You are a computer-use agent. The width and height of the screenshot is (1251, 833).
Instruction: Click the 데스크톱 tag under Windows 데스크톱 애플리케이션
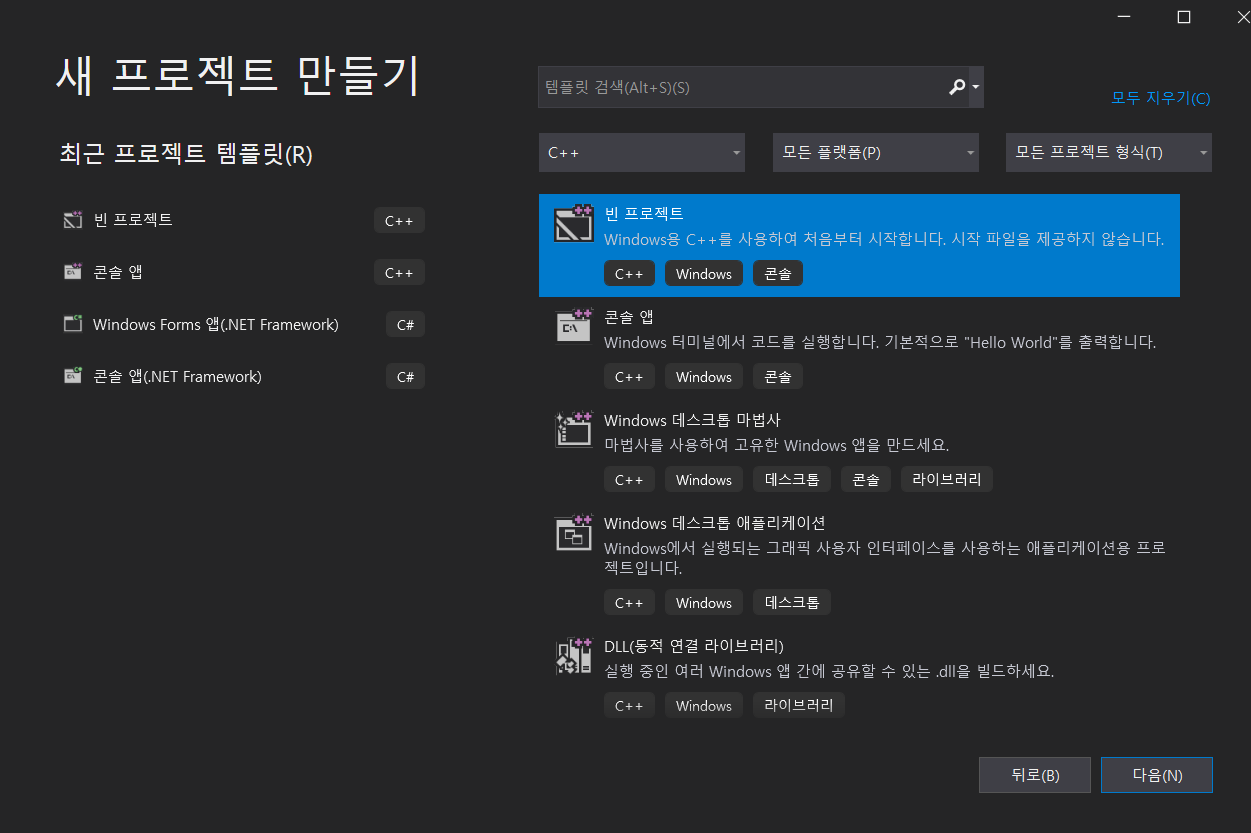click(x=792, y=603)
